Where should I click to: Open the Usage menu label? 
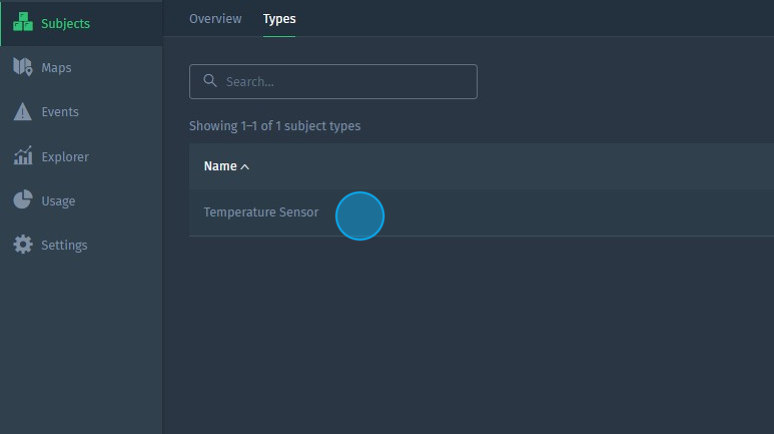[x=58, y=201]
